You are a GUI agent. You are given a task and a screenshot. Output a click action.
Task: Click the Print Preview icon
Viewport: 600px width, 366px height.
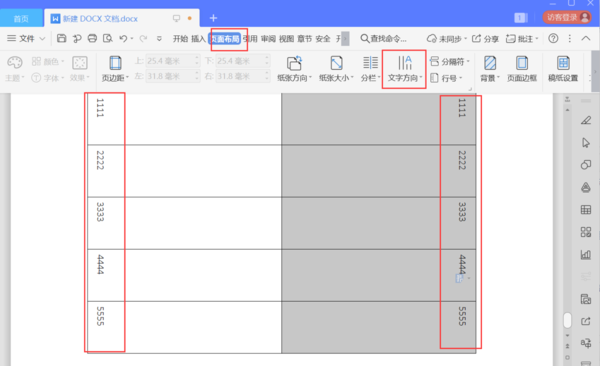pyautogui.click(x=108, y=38)
